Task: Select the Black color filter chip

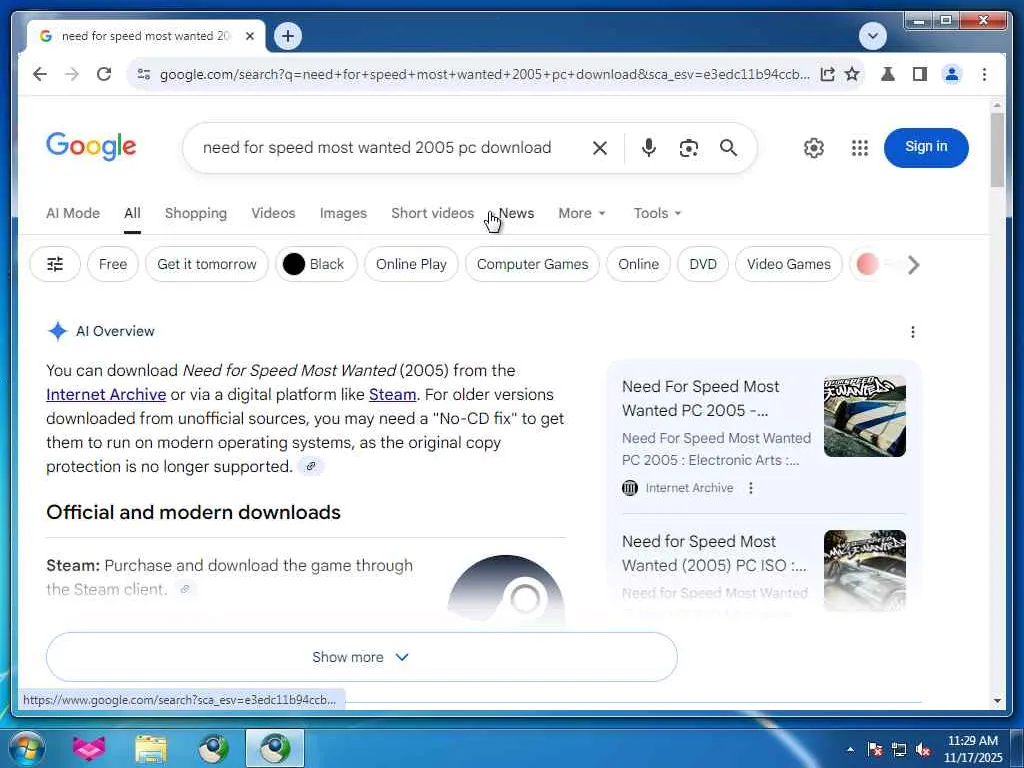Action: [316, 264]
